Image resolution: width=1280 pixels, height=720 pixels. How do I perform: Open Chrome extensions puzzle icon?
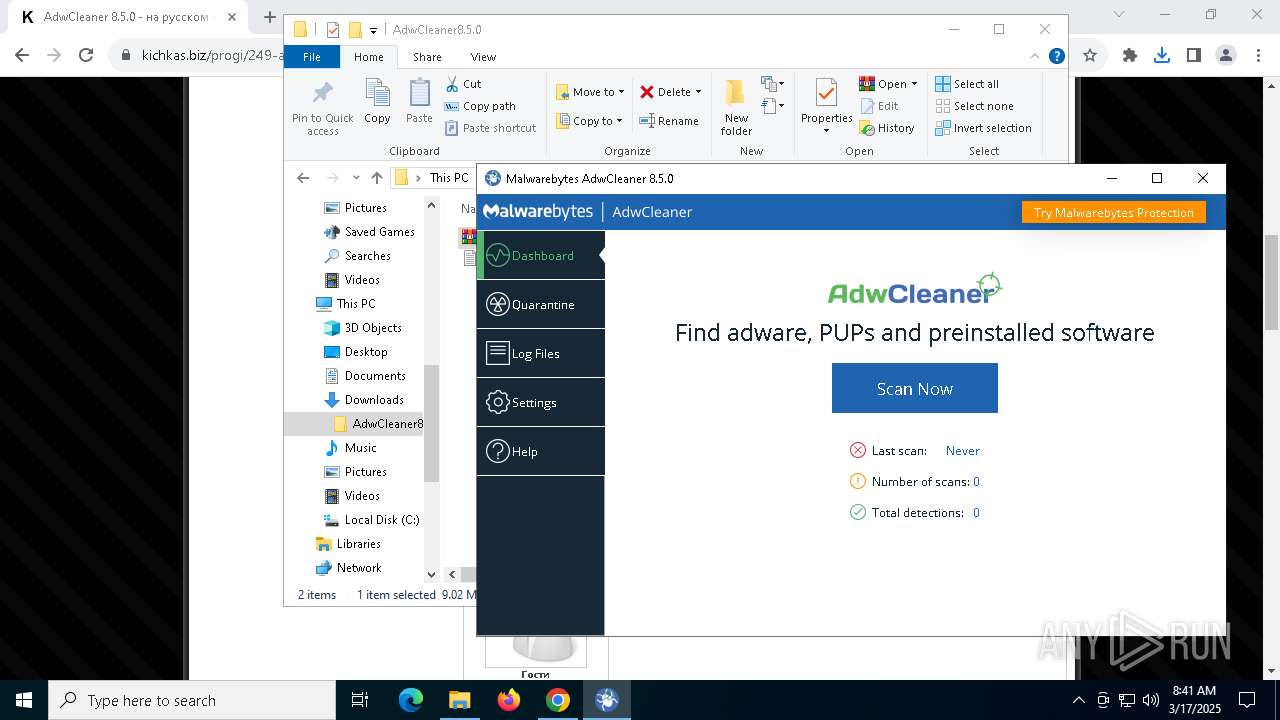coord(1130,56)
